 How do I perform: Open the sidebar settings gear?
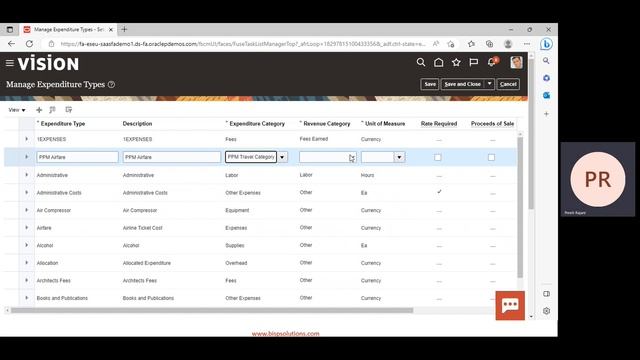tap(547, 311)
